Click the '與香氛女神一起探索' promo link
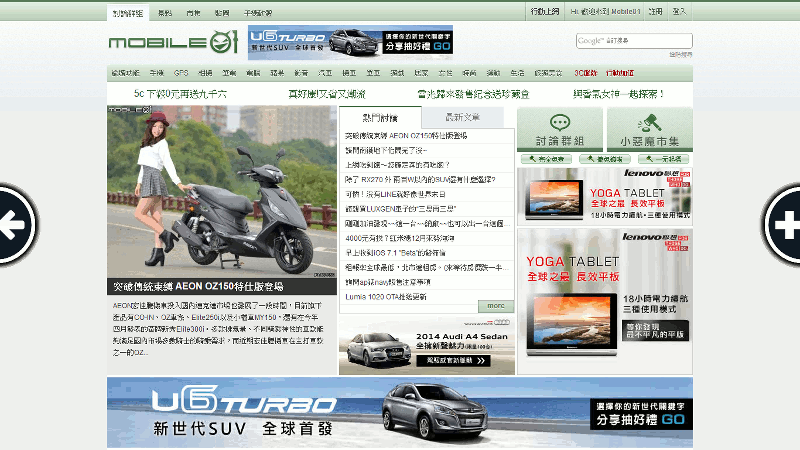This screenshot has width=800, height=450. (x=618, y=94)
